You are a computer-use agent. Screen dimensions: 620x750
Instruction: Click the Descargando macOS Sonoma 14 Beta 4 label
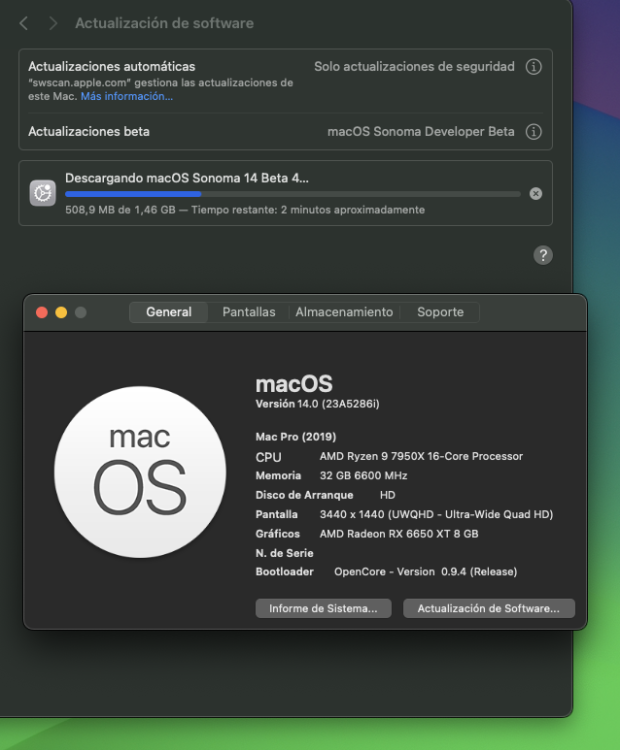pos(187,178)
